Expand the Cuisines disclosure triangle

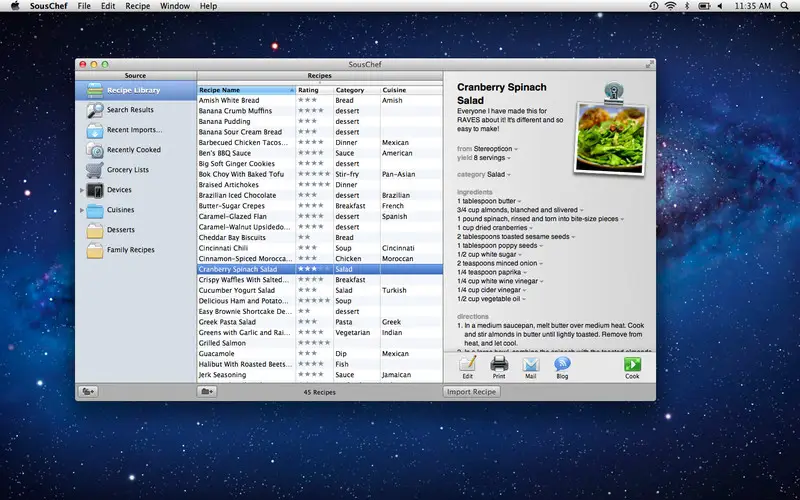pyautogui.click(x=82, y=210)
